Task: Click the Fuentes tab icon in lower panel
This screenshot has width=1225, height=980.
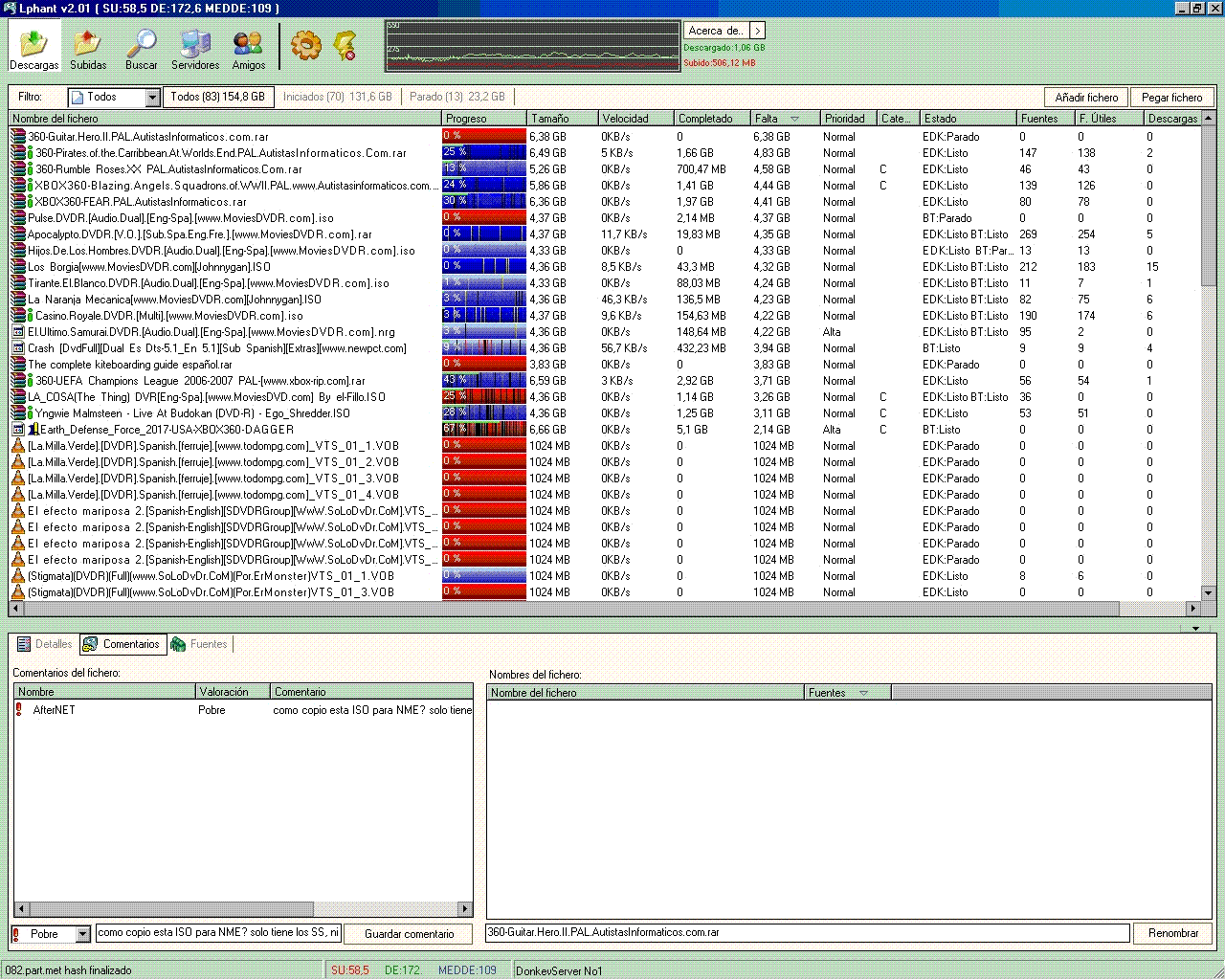Action: tap(178, 645)
